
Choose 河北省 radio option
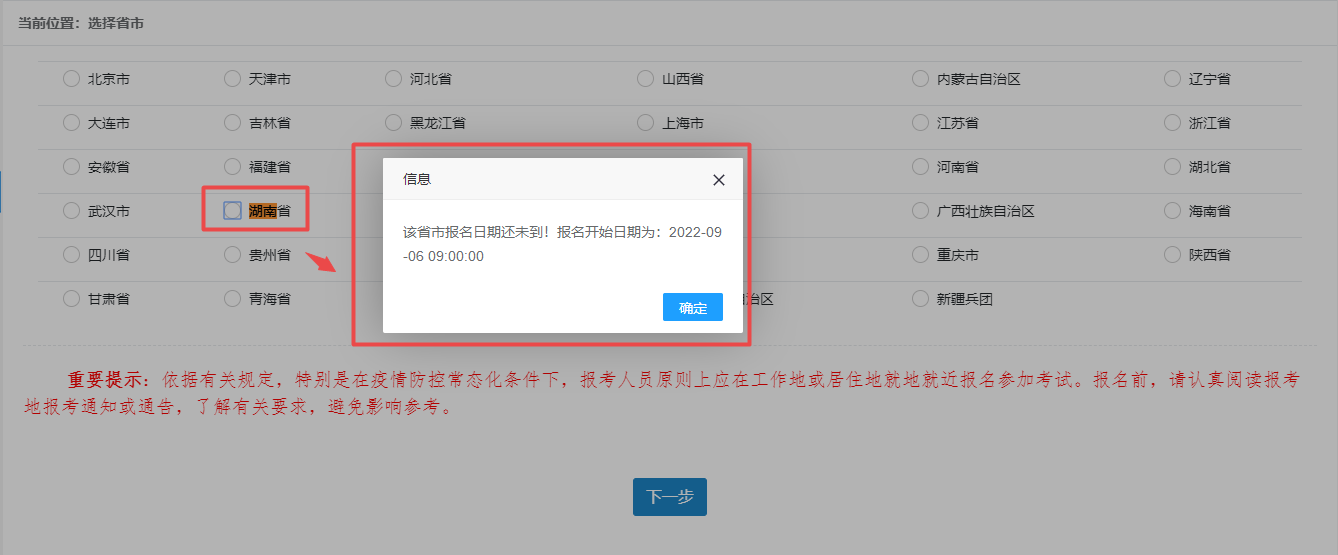tap(393, 79)
